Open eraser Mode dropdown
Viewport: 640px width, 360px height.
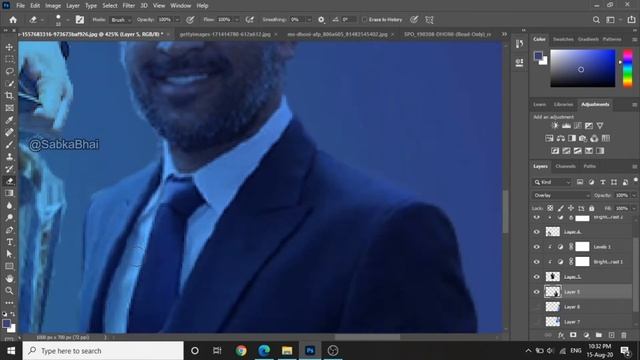121,20
